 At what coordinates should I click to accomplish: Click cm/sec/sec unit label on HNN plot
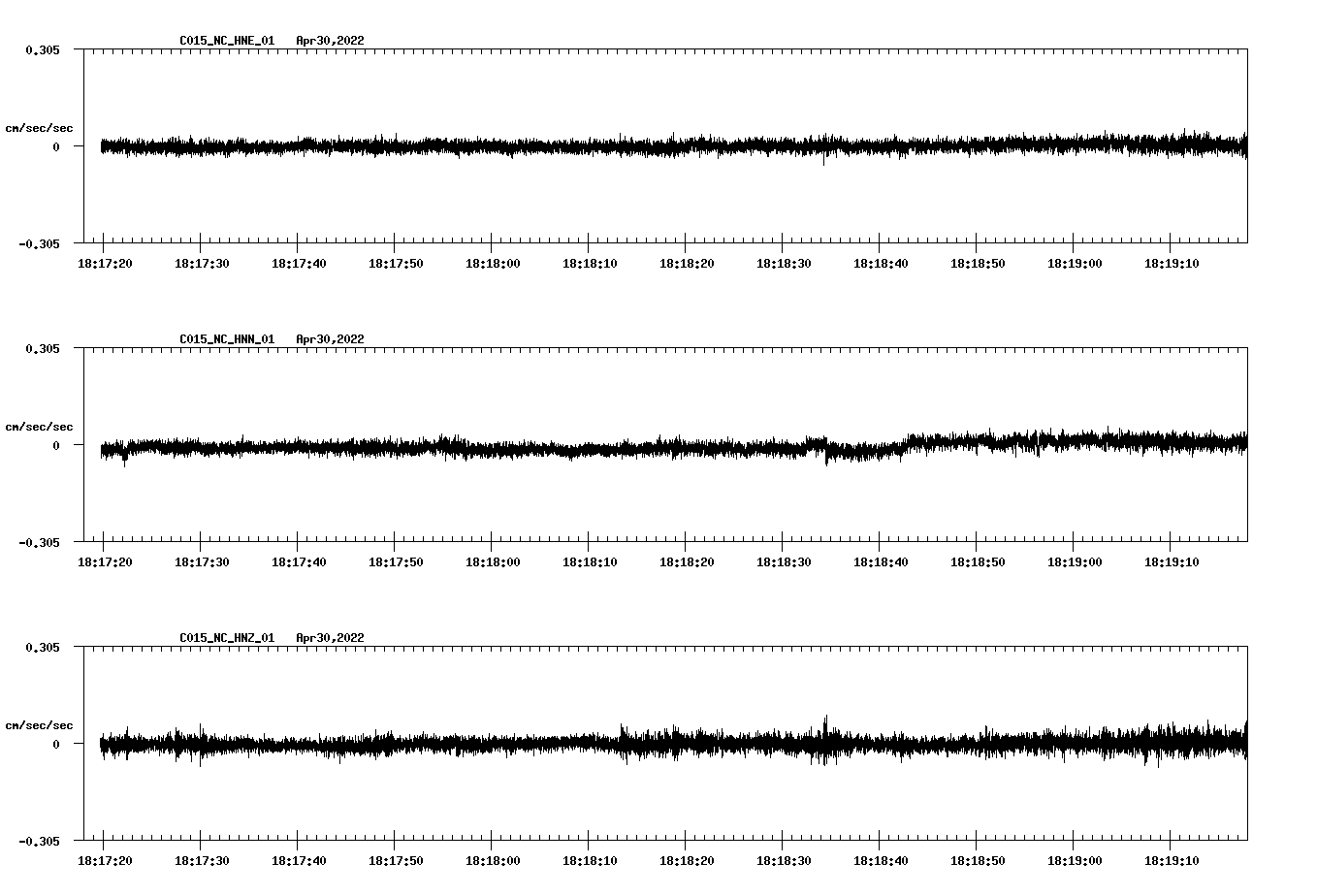pyautogui.click(x=39, y=427)
